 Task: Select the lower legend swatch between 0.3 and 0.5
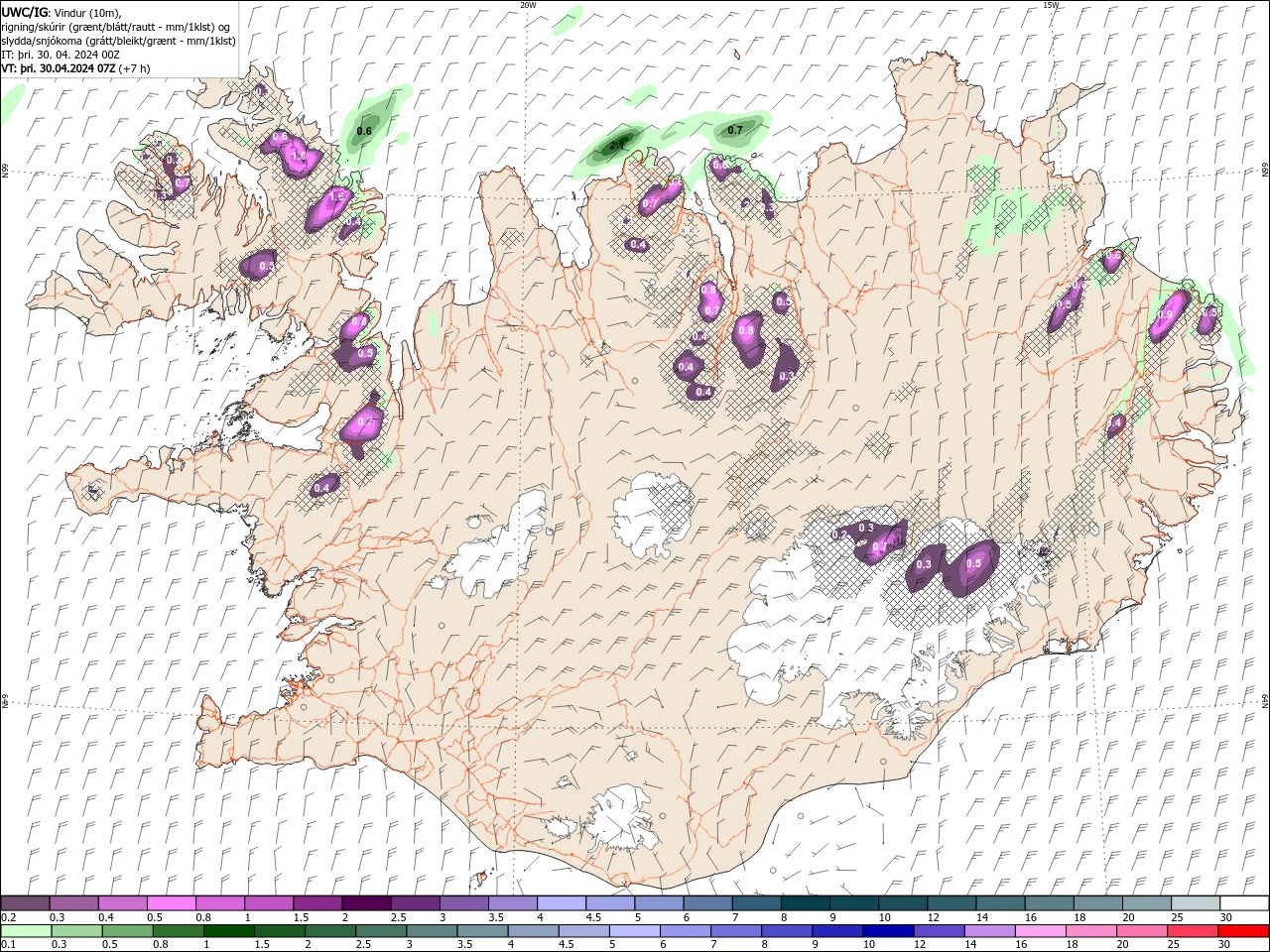(76, 931)
